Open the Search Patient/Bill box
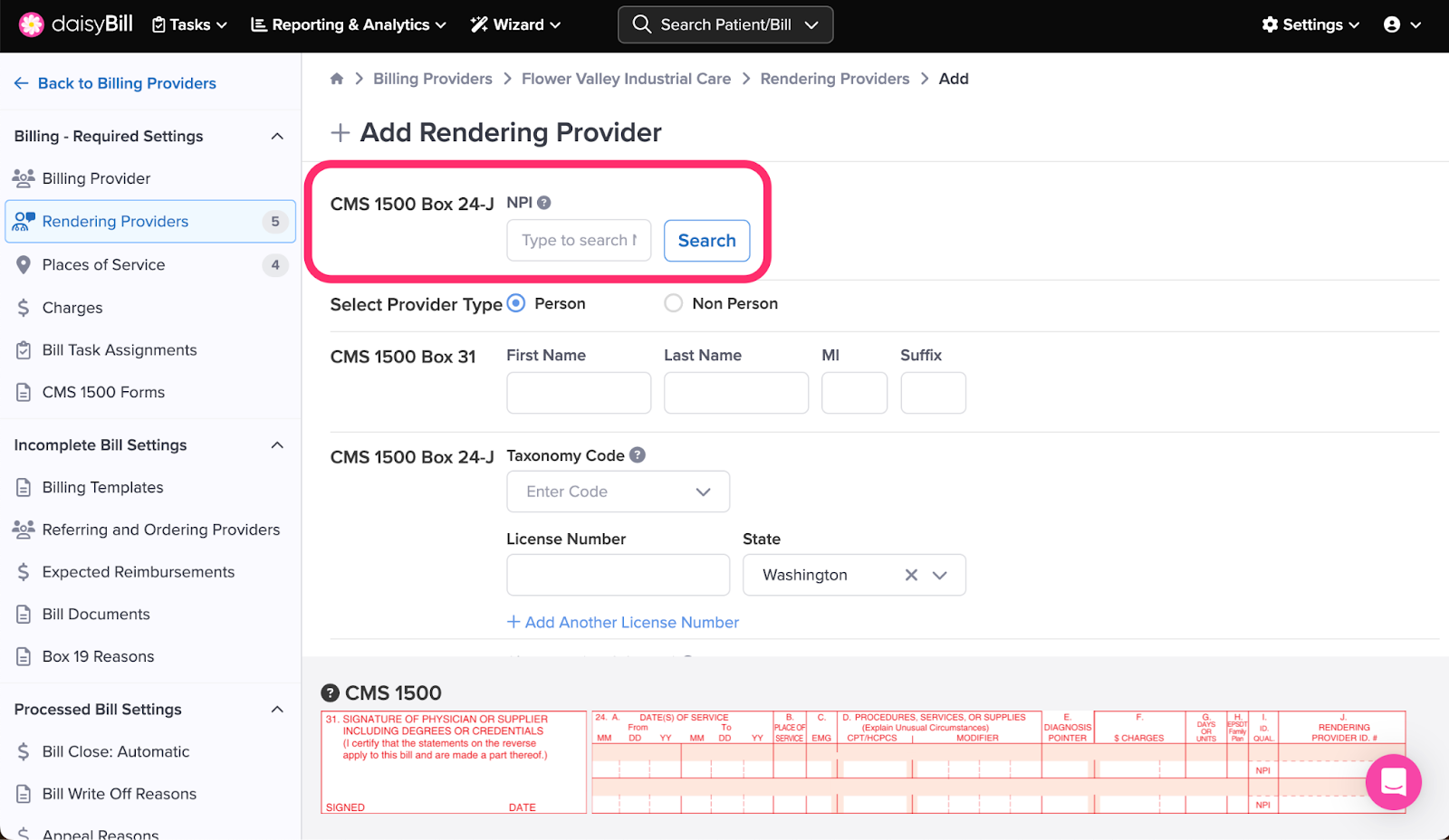Screen dimensions: 1449x840 pyautogui.click(x=725, y=24)
